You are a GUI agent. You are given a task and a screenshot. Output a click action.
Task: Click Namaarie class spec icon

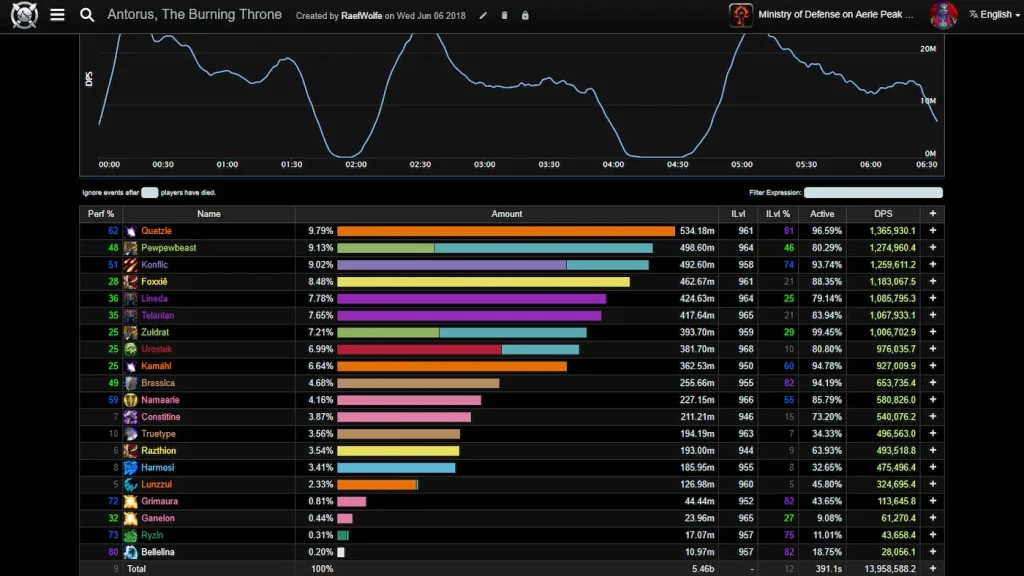[x=131, y=400]
